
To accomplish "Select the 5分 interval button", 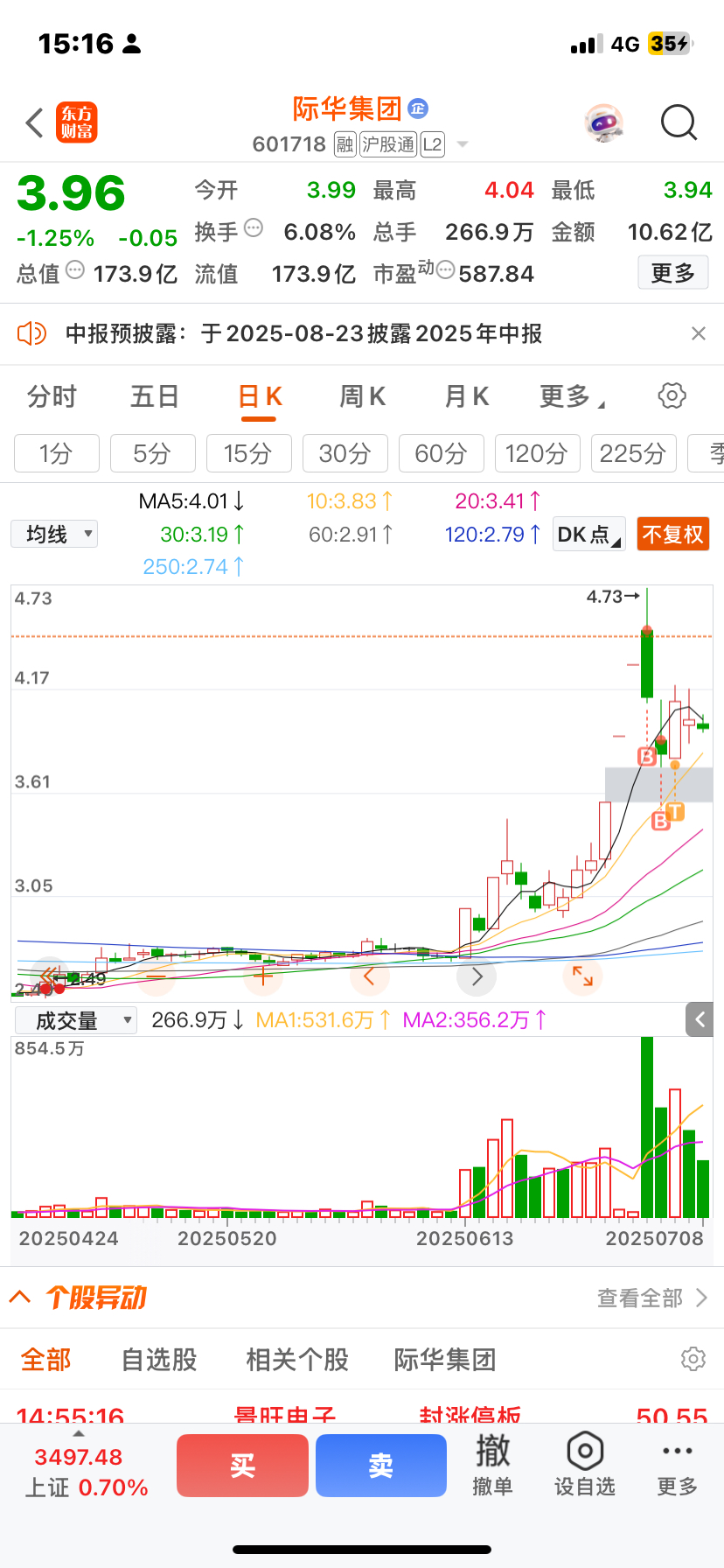I will [x=153, y=453].
